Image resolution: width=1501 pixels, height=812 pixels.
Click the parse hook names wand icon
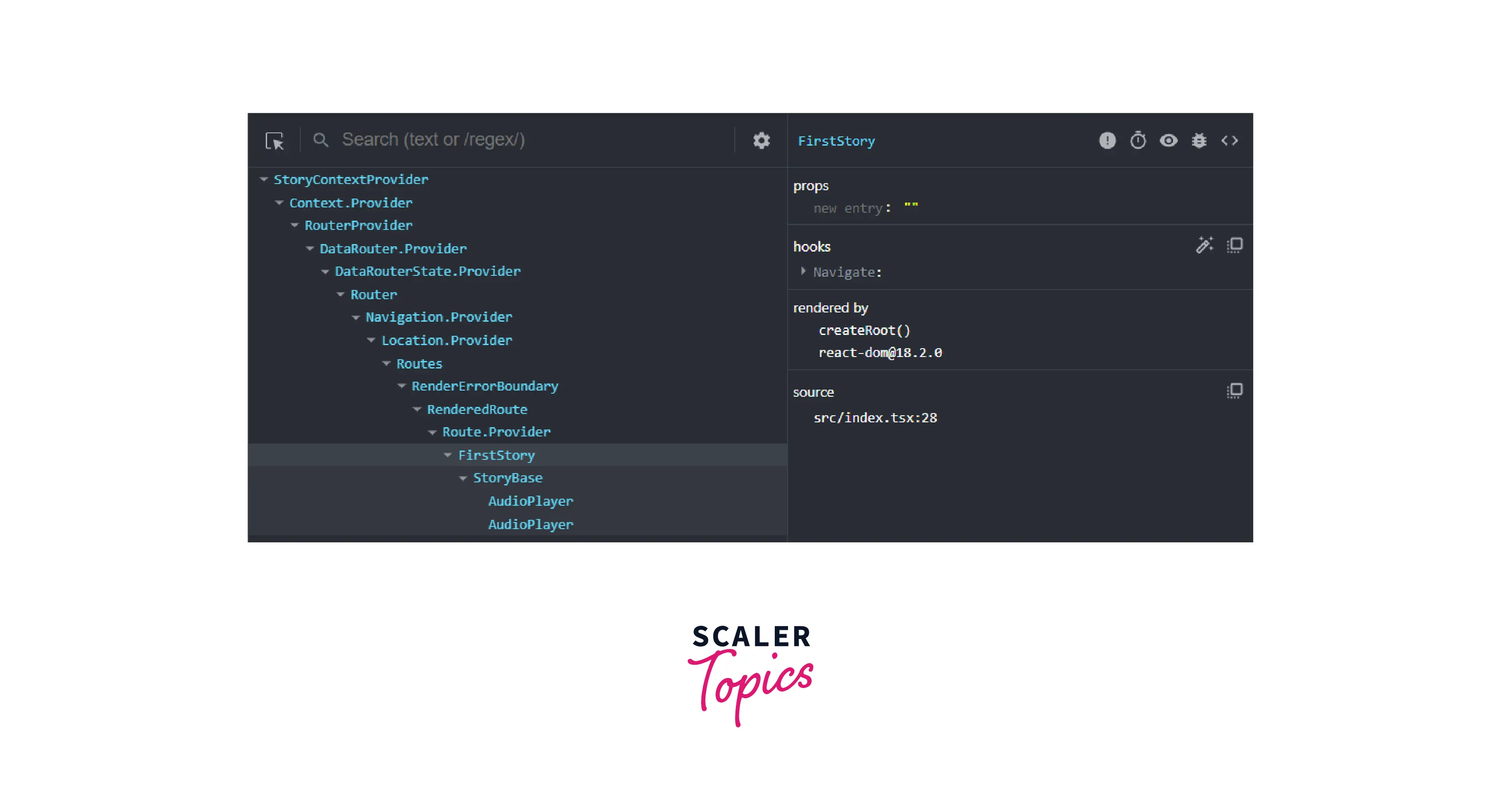(1204, 245)
